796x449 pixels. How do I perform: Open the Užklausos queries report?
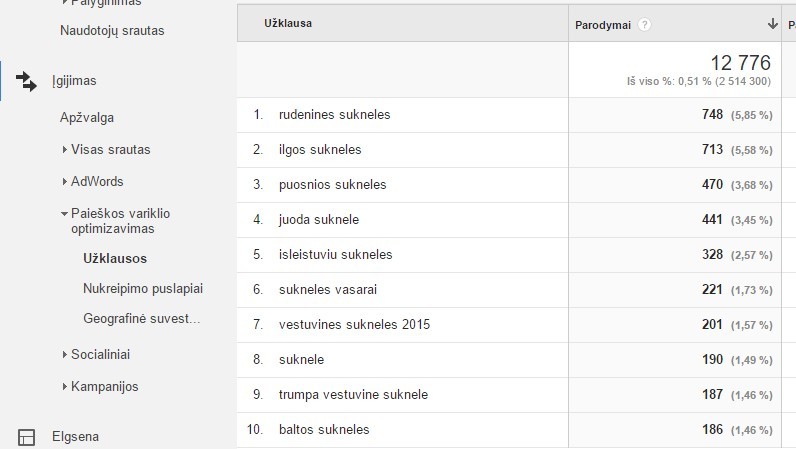[115, 259]
